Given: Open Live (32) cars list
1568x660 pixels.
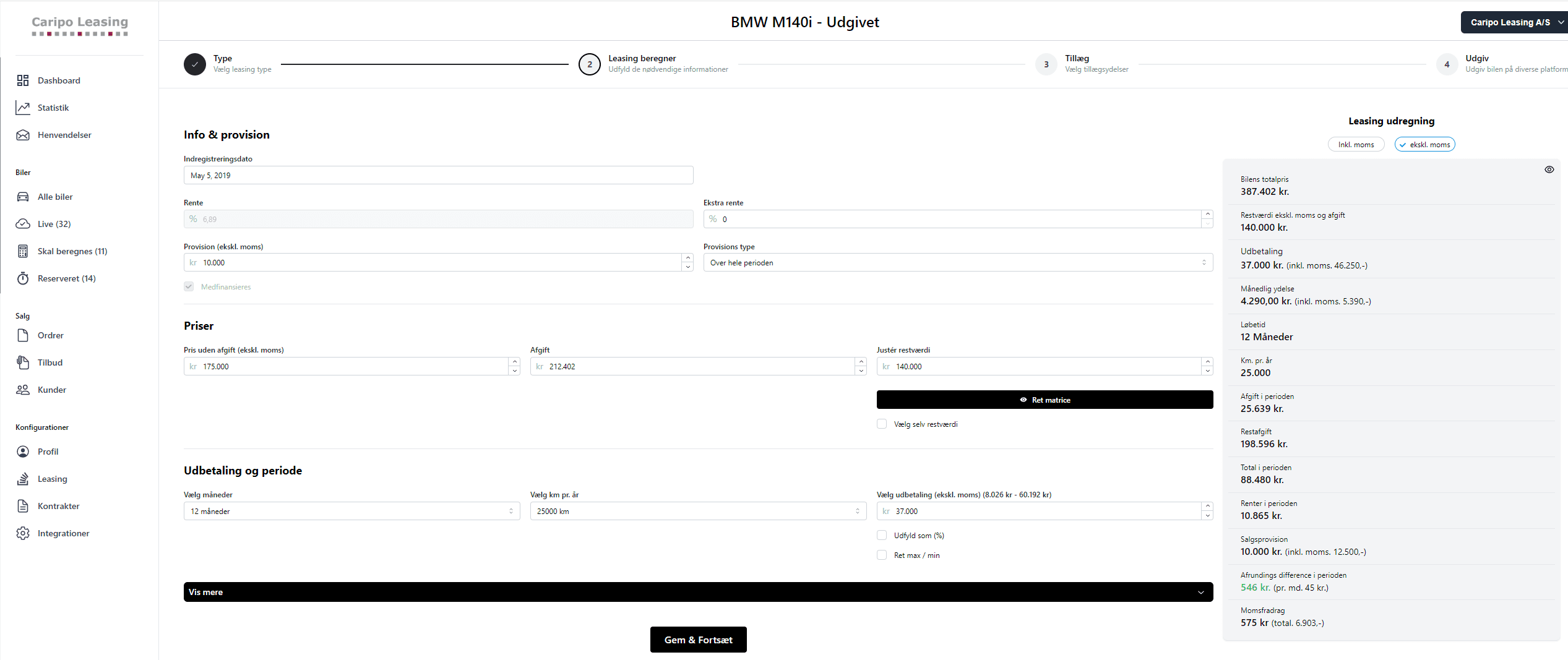Looking at the screenshot, I should point(54,224).
